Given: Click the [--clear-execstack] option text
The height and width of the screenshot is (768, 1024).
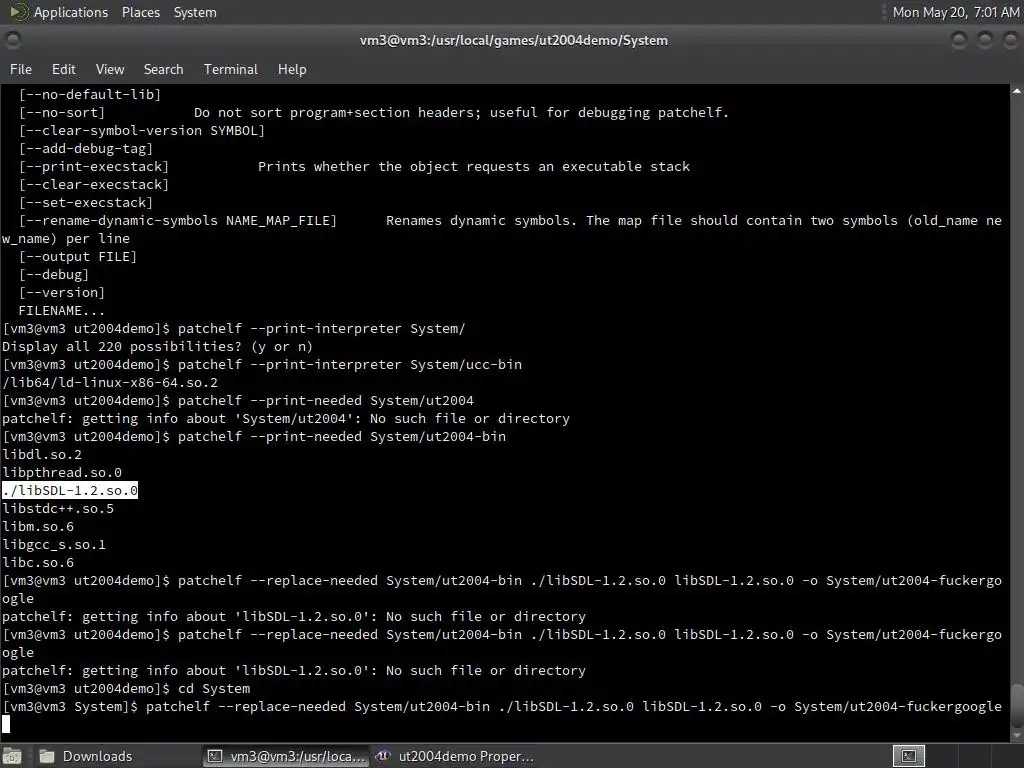Looking at the screenshot, I should pyautogui.click(x=94, y=185).
